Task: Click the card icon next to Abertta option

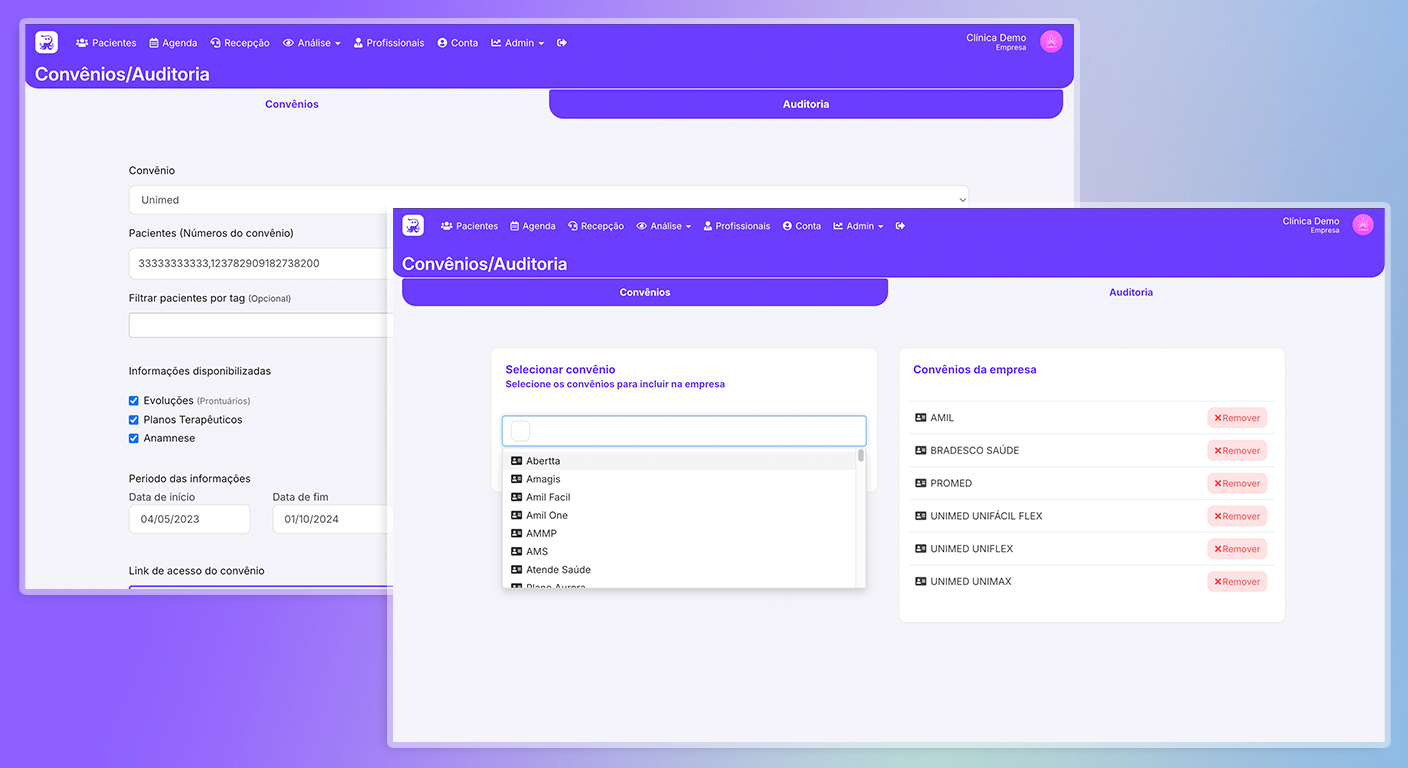Action: [516, 461]
